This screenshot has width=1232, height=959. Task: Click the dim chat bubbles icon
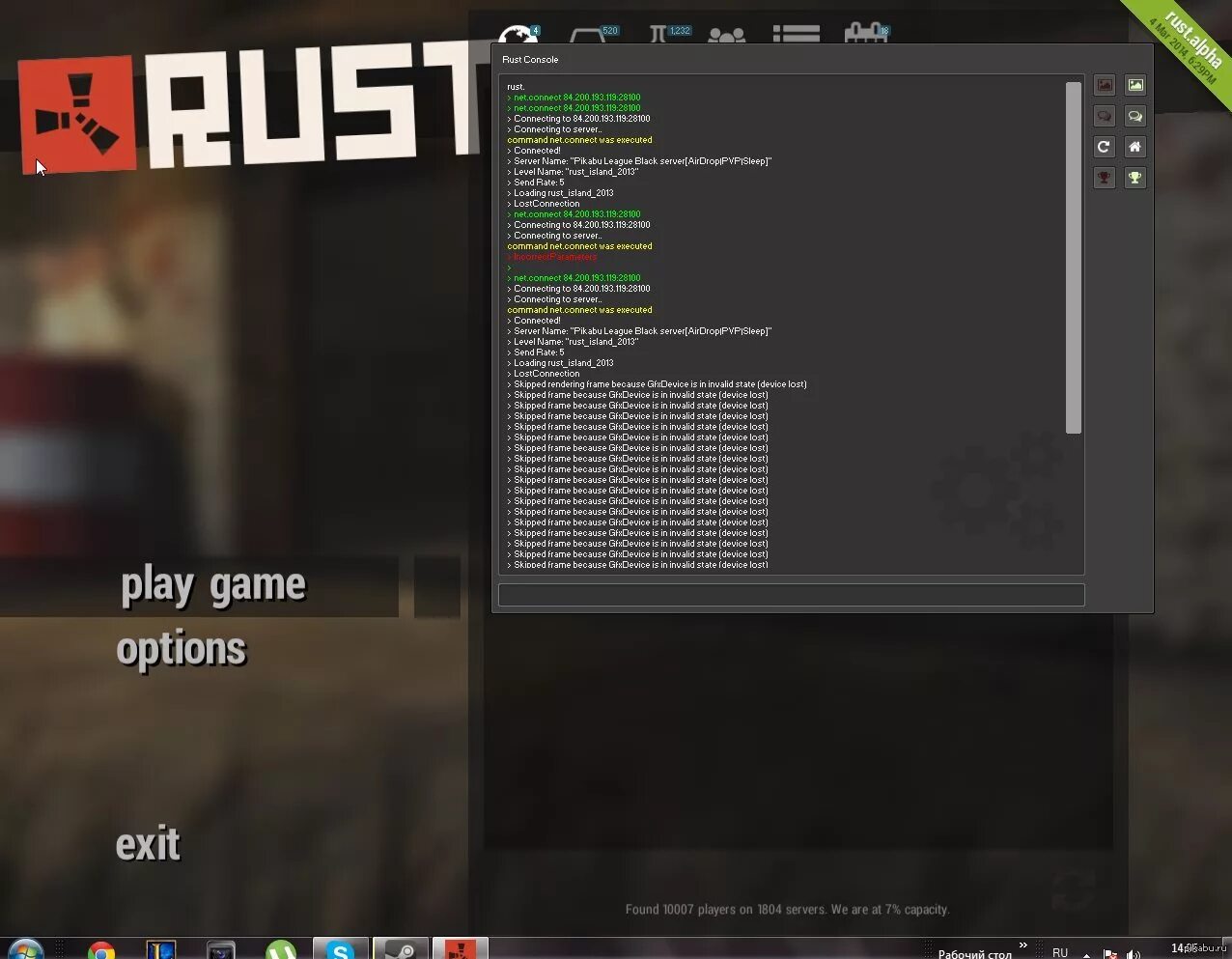pyautogui.click(x=1105, y=116)
